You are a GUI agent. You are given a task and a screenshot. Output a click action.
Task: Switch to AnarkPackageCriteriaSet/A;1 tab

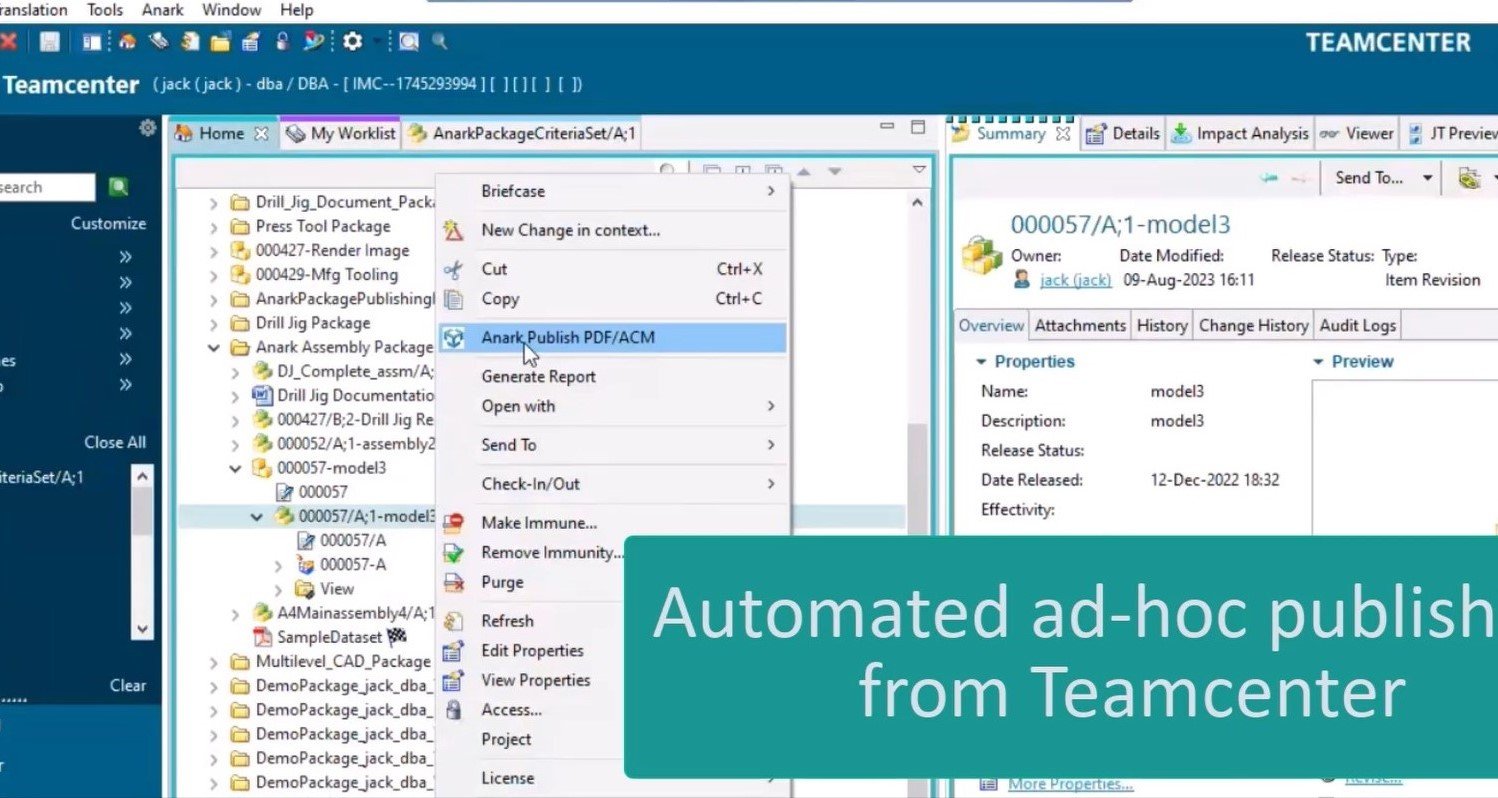click(x=521, y=134)
